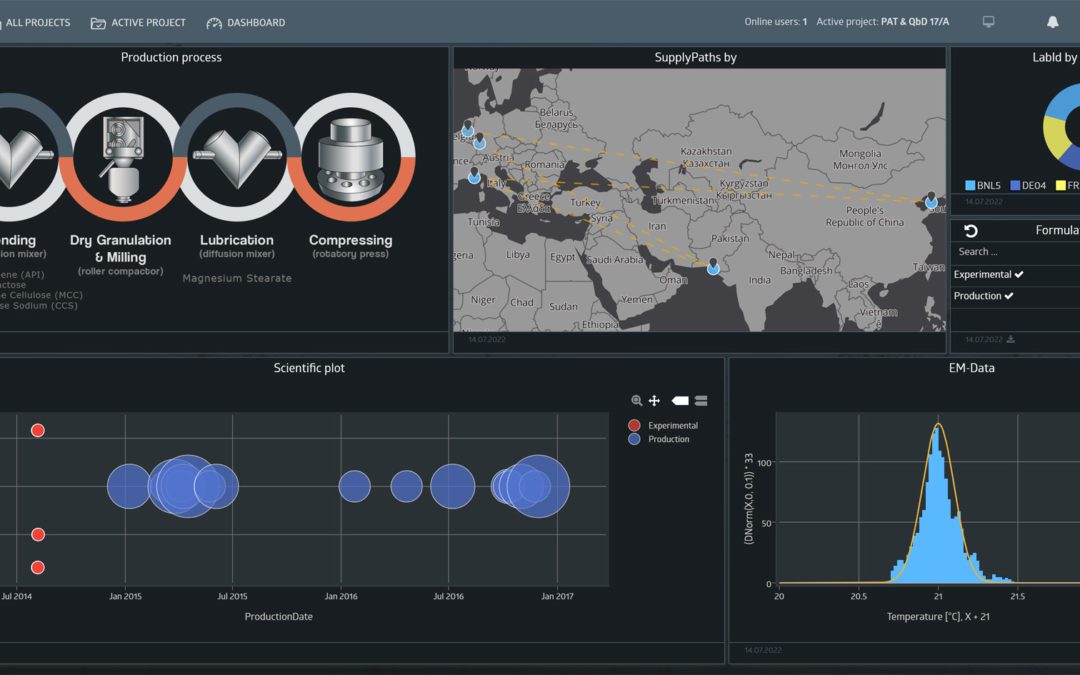The height and width of the screenshot is (675, 1080).
Task: Click the Production process panel title
Action: click(172, 57)
